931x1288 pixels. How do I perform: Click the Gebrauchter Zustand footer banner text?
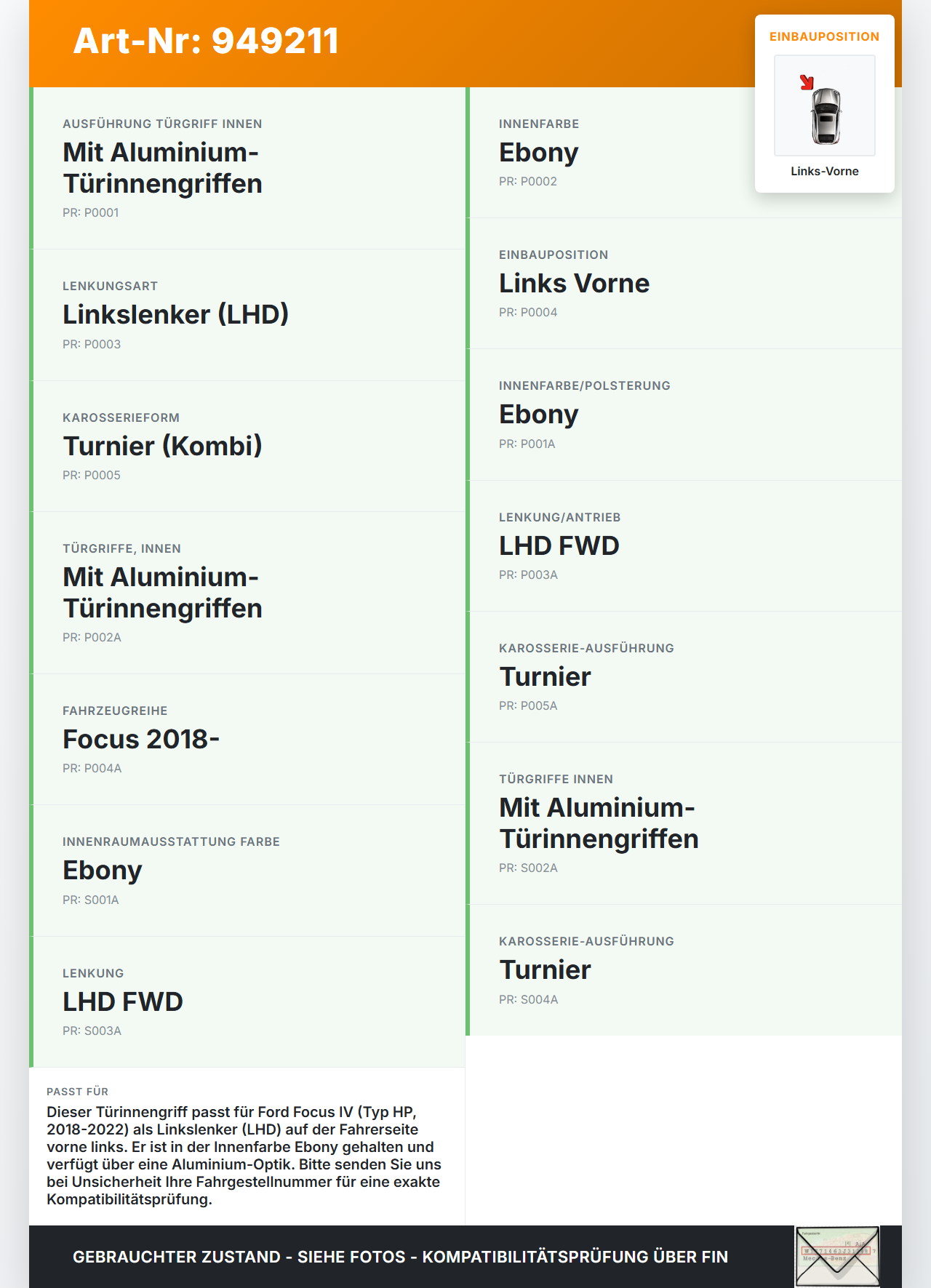tap(400, 1257)
